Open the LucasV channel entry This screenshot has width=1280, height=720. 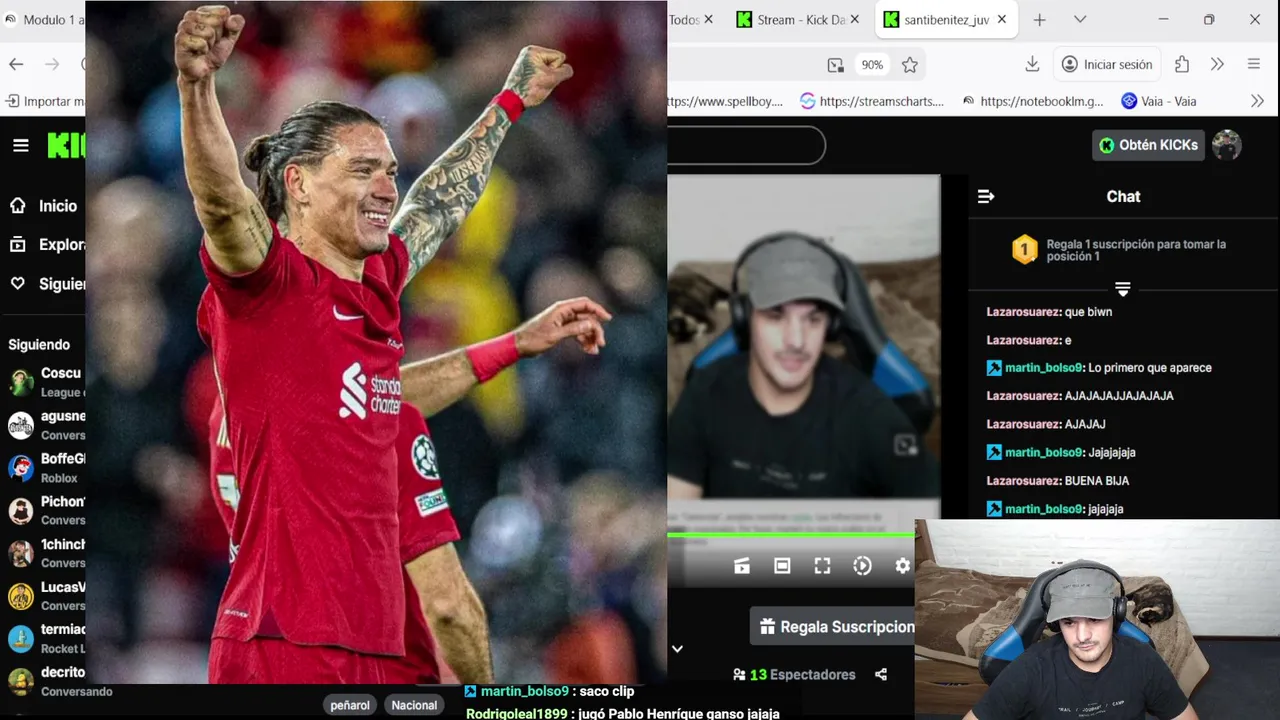pyautogui.click(x=45, y=596)
